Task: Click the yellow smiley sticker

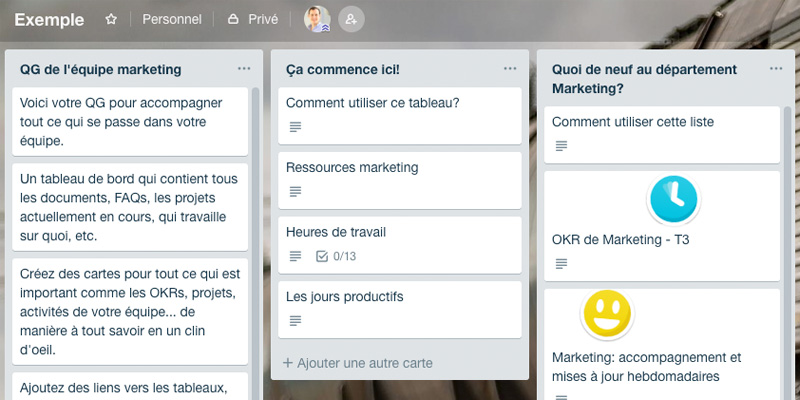Action: (607, 315)
